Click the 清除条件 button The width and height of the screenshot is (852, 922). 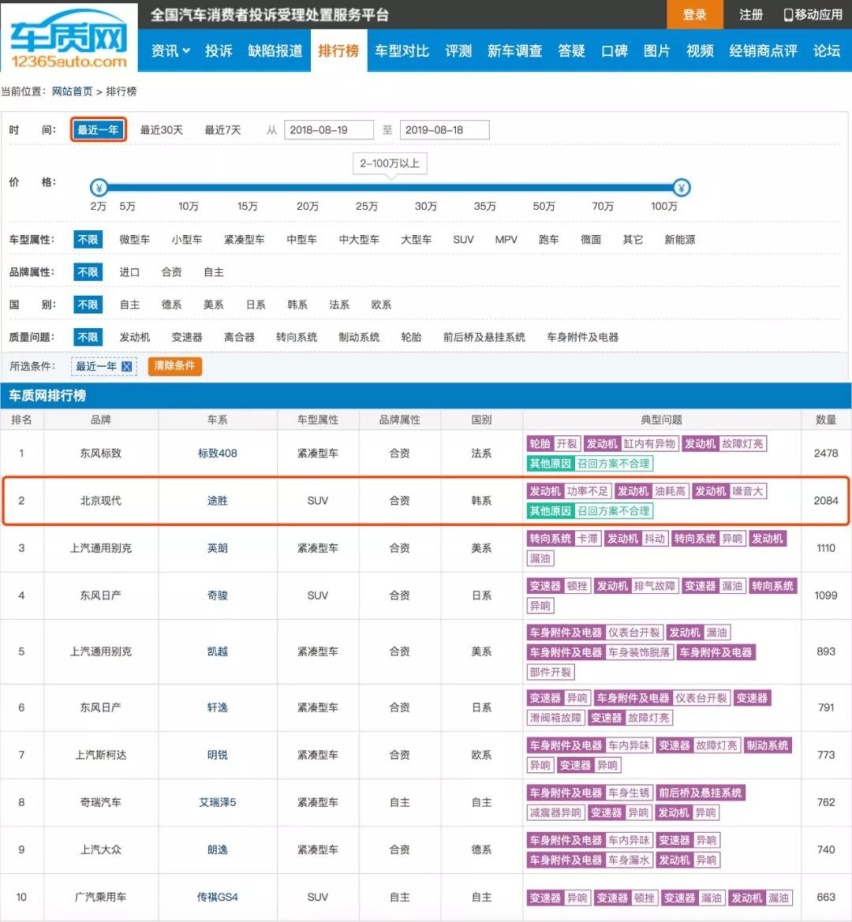click(175, 366)
